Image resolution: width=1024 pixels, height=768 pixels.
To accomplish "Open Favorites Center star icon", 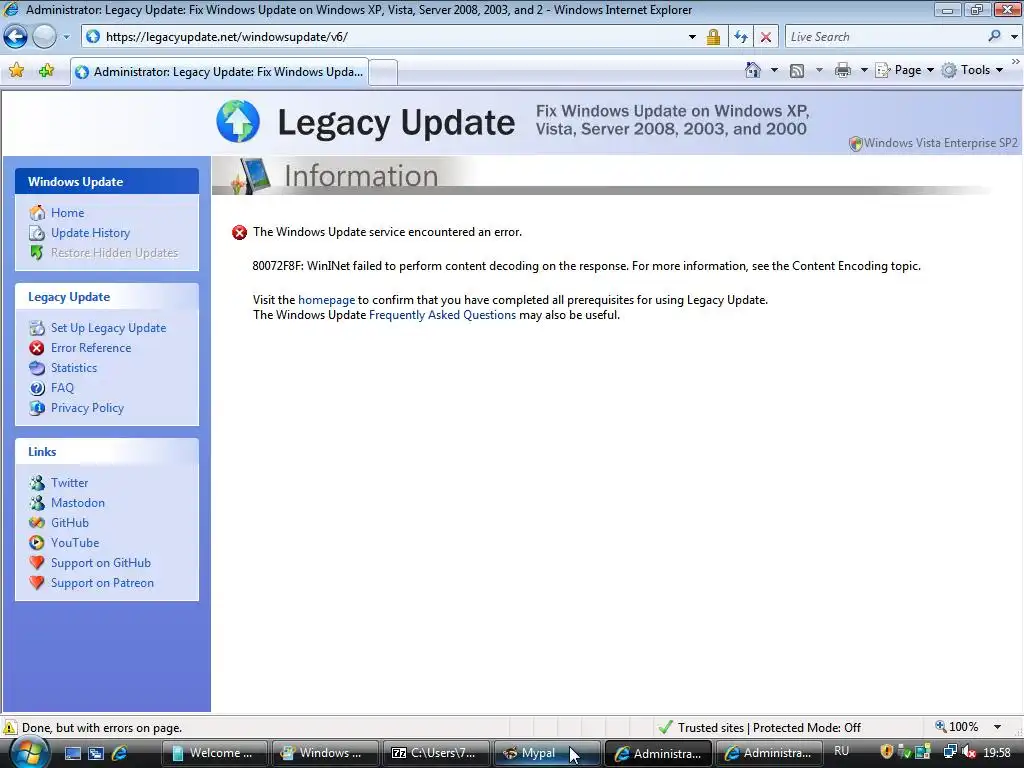I will point(16,71).
